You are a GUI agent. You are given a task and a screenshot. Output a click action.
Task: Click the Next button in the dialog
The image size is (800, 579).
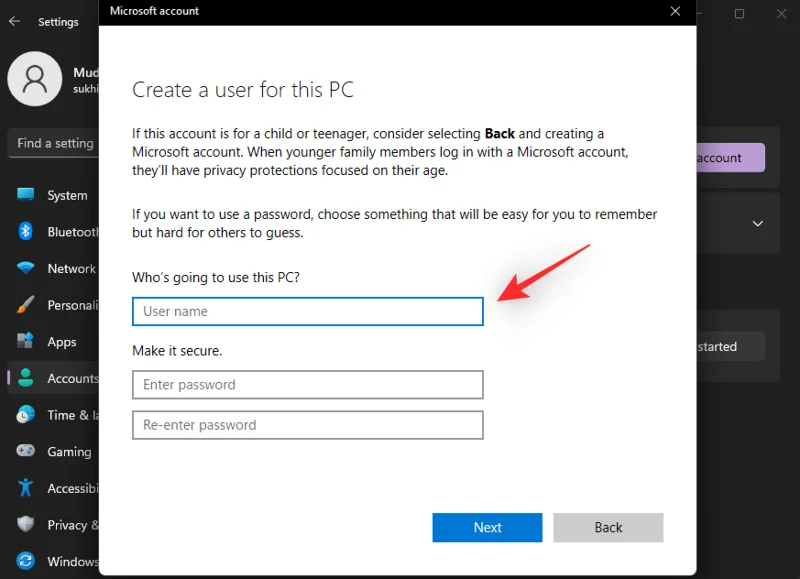487,527
